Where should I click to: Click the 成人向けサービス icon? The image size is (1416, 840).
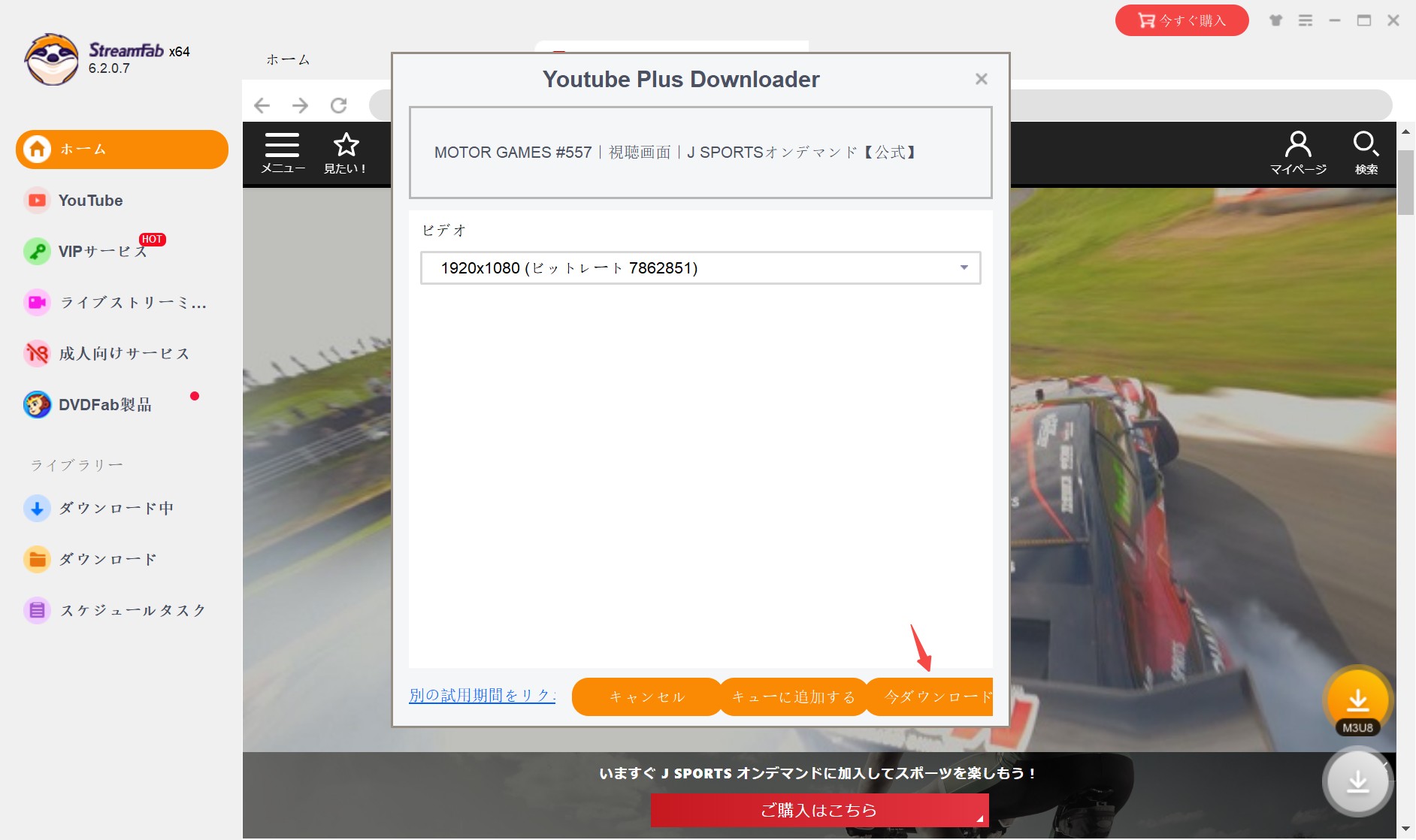[x=37, y=353]
